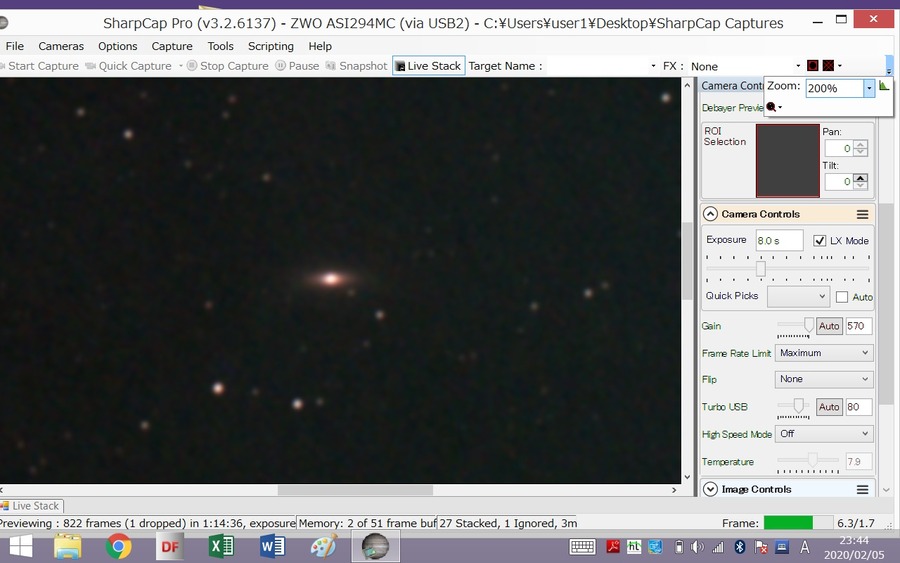The width and height of the screenshot is (900, 563).
Task: Launch Chrome from the taskbar
Action: click(x=118, y=547)
